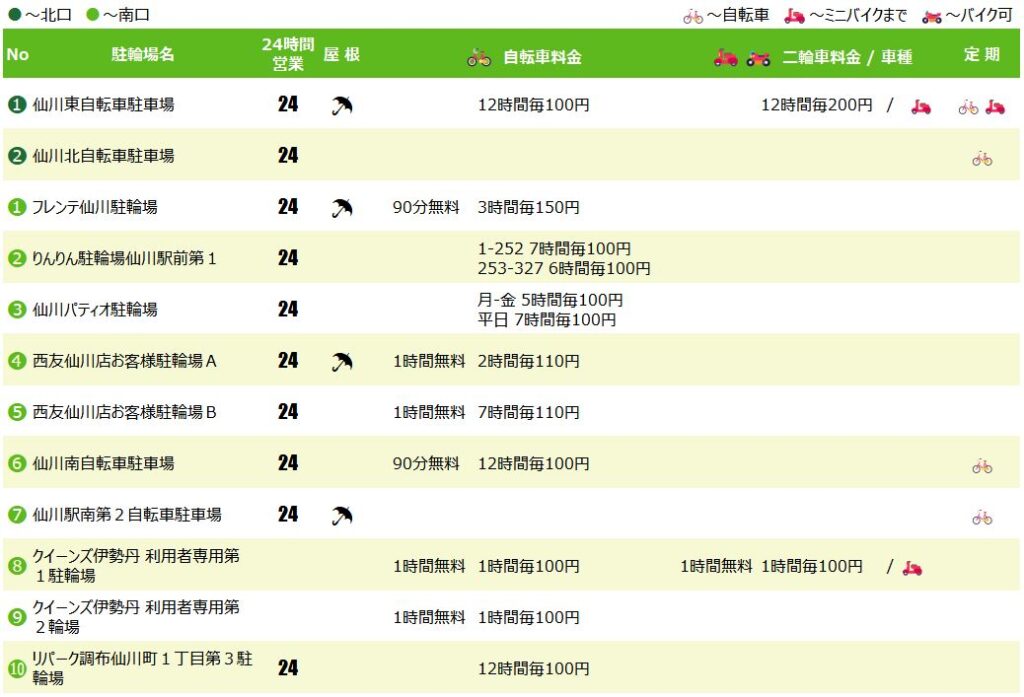
Task: Click the 駐輪場名 column header
Action: pyautogui.click(x=142, y=55)
